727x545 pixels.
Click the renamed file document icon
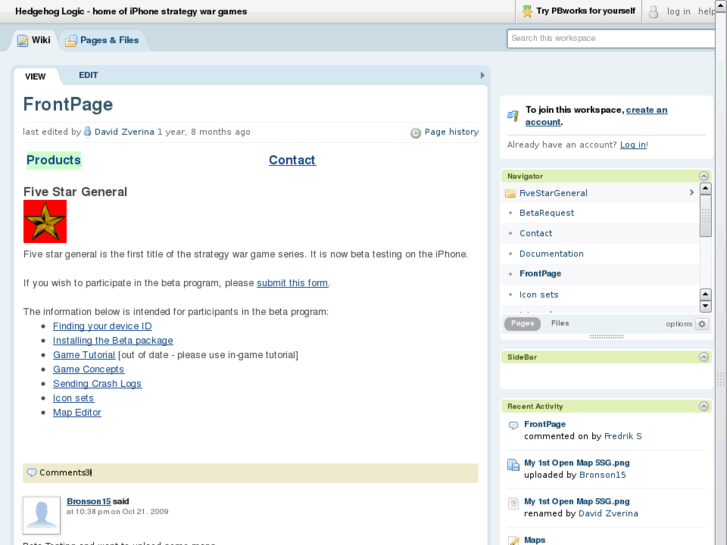[513, 503]
